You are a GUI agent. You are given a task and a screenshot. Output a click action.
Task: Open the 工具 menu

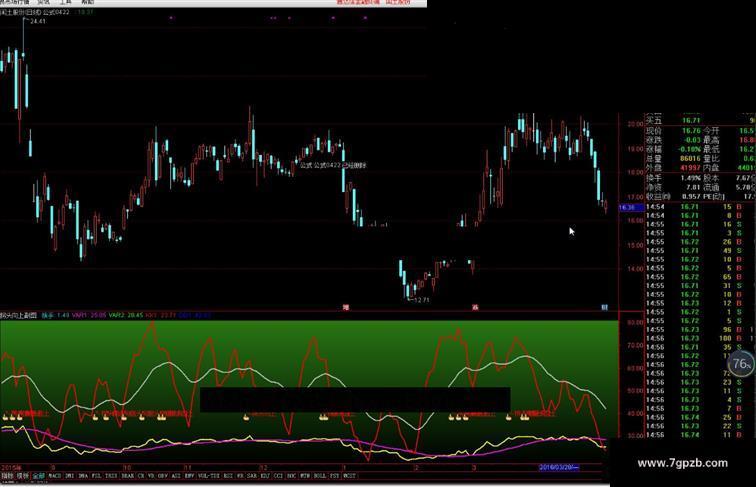[x=66, y=2]
